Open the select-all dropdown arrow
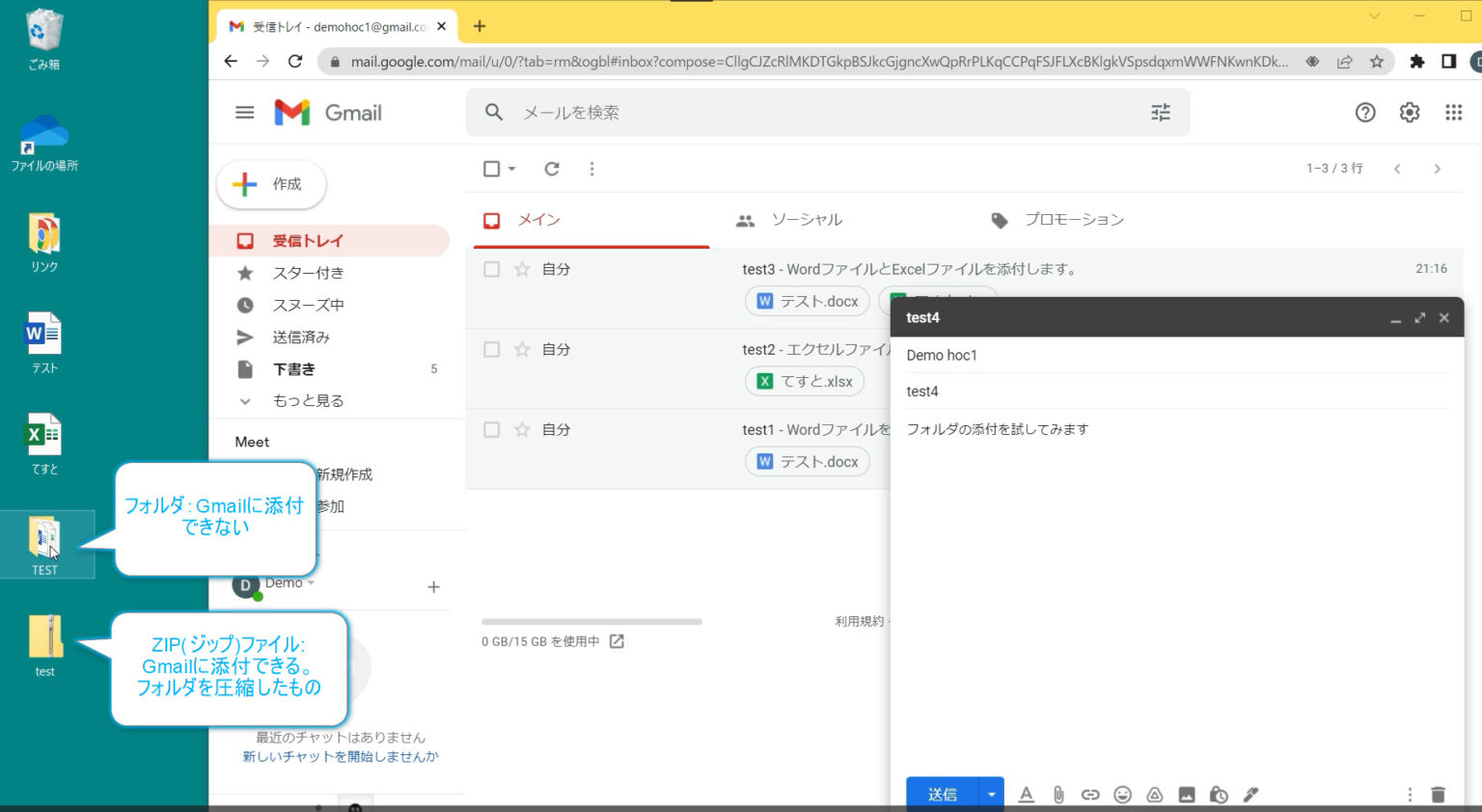 coord(512,169)
